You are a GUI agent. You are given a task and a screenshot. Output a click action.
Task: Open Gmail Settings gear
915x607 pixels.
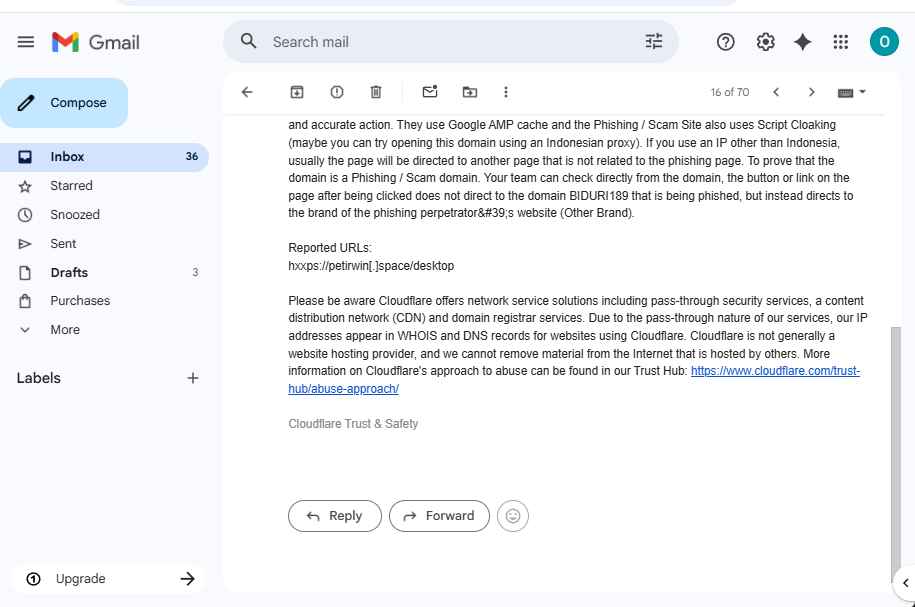click(766, 42)
